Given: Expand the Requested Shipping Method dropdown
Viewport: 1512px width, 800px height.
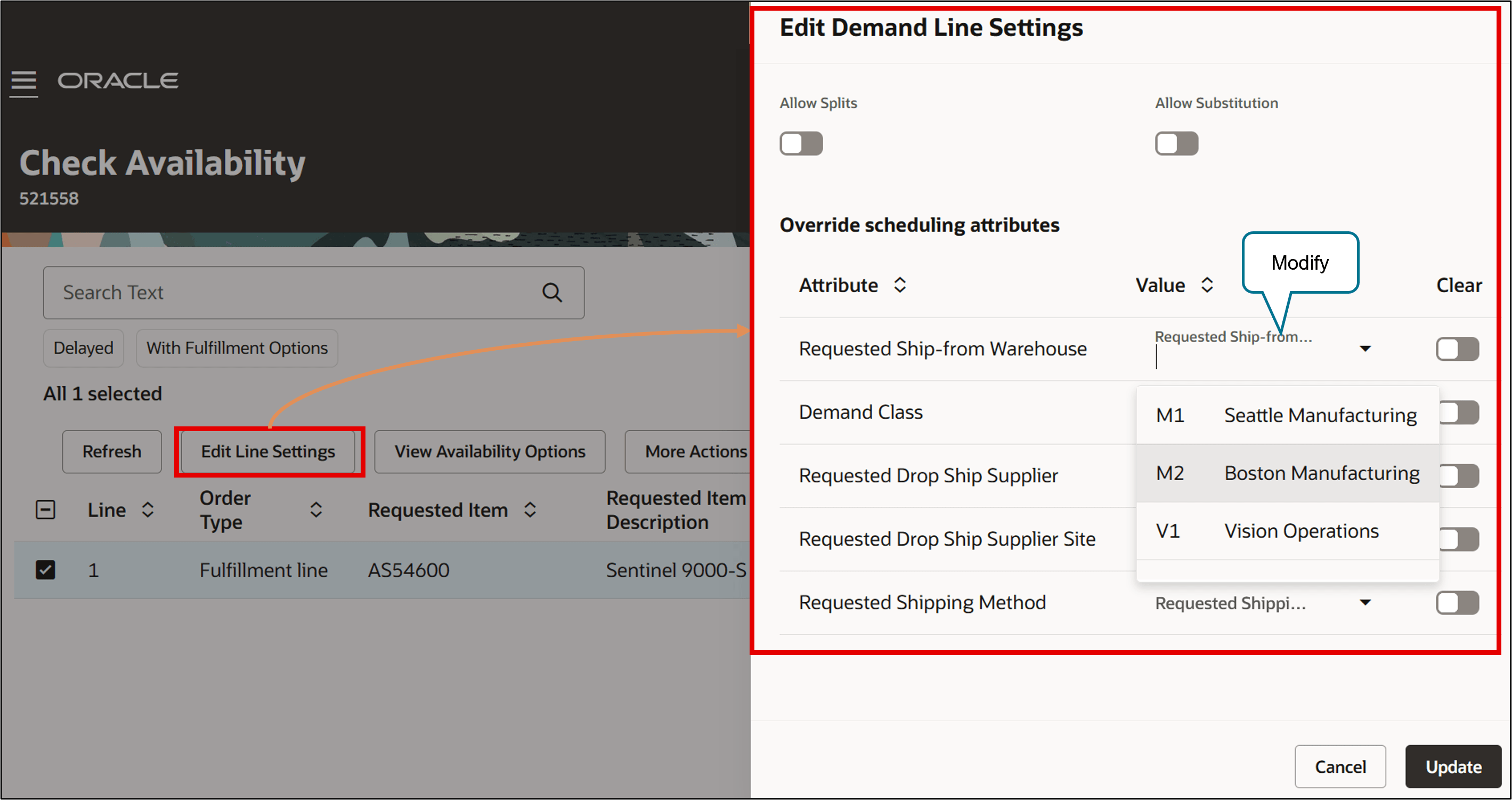Looking at the screenshot, I should (1365, 603).
